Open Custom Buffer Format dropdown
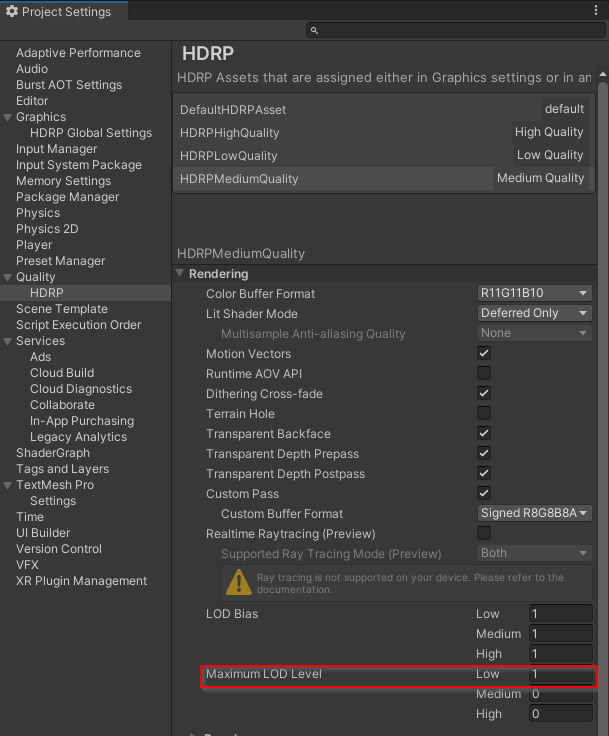609x736 pixels. pos(535,513)
